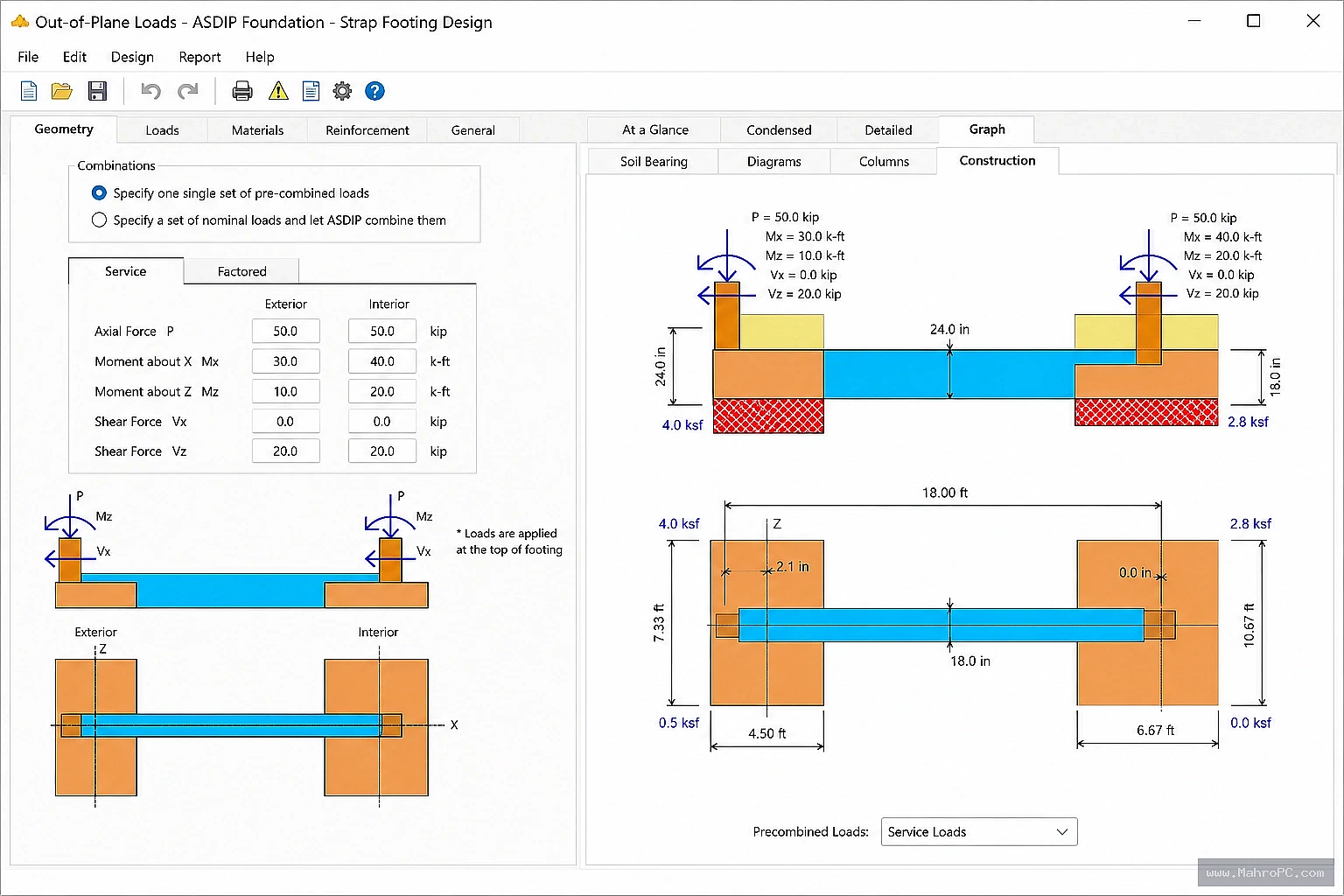The image size is (1344, 896).
Task: Open the Design menu
Action: coord(132,57)
